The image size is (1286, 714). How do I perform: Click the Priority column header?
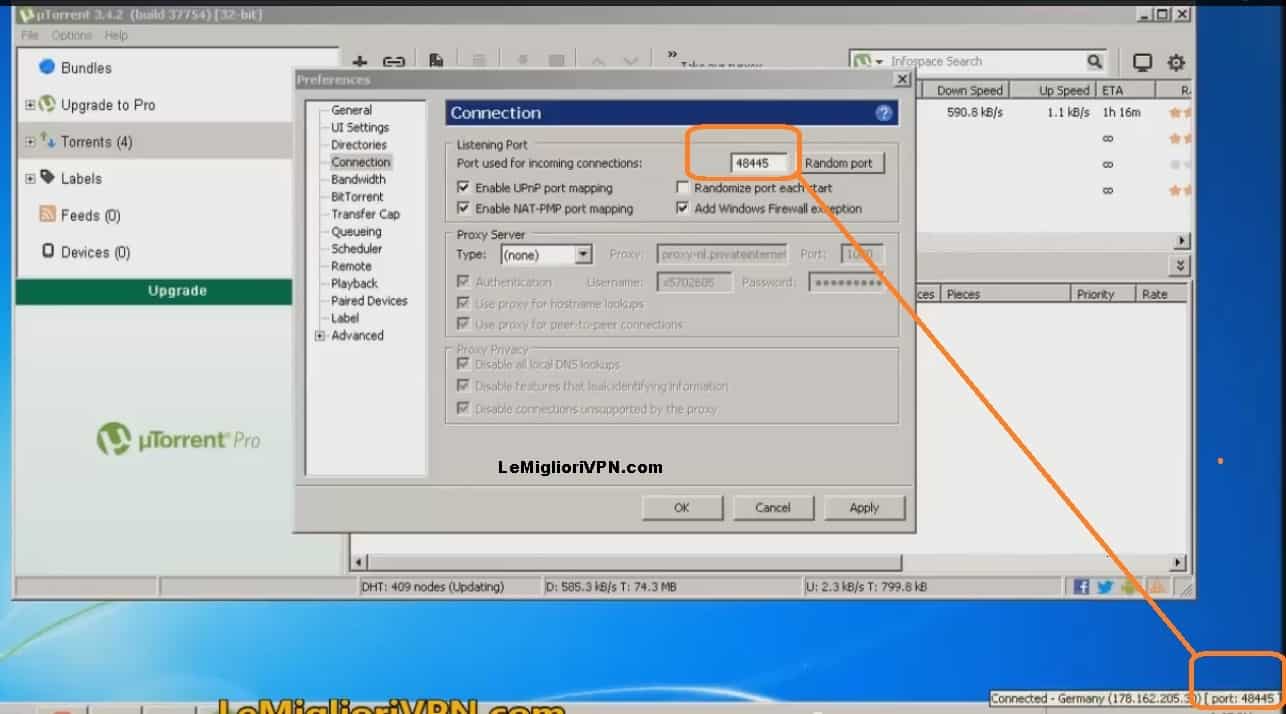coord(1101,294)
